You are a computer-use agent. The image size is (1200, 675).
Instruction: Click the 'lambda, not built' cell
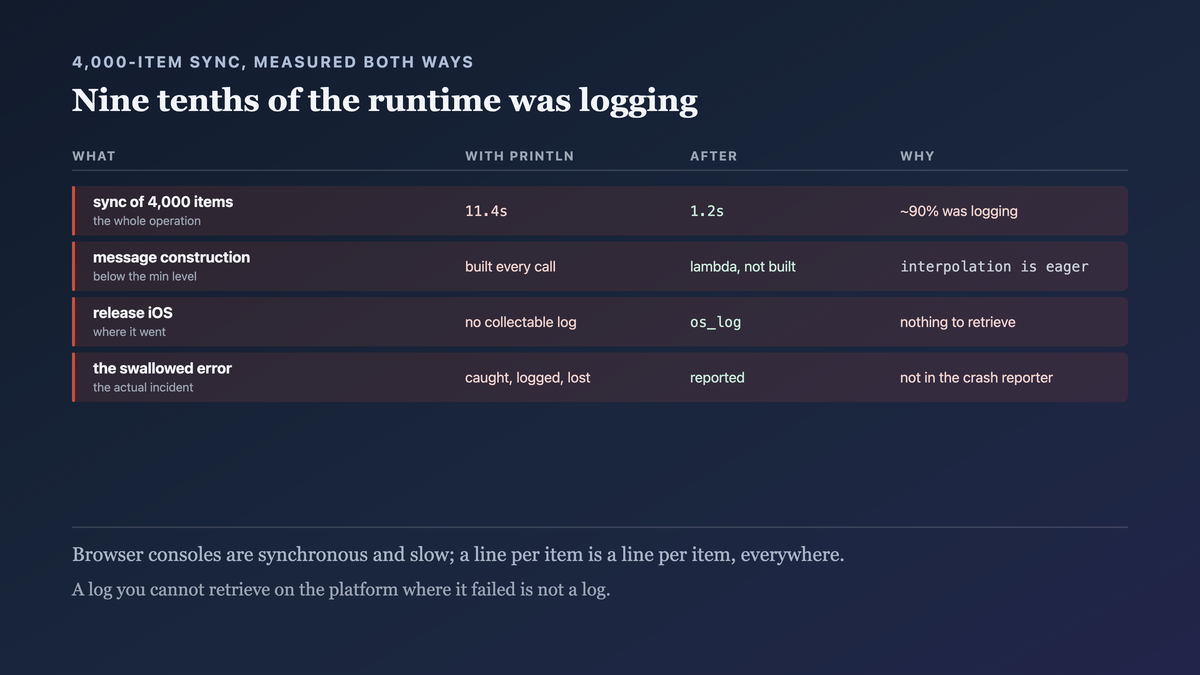click(x=743, y=267)
